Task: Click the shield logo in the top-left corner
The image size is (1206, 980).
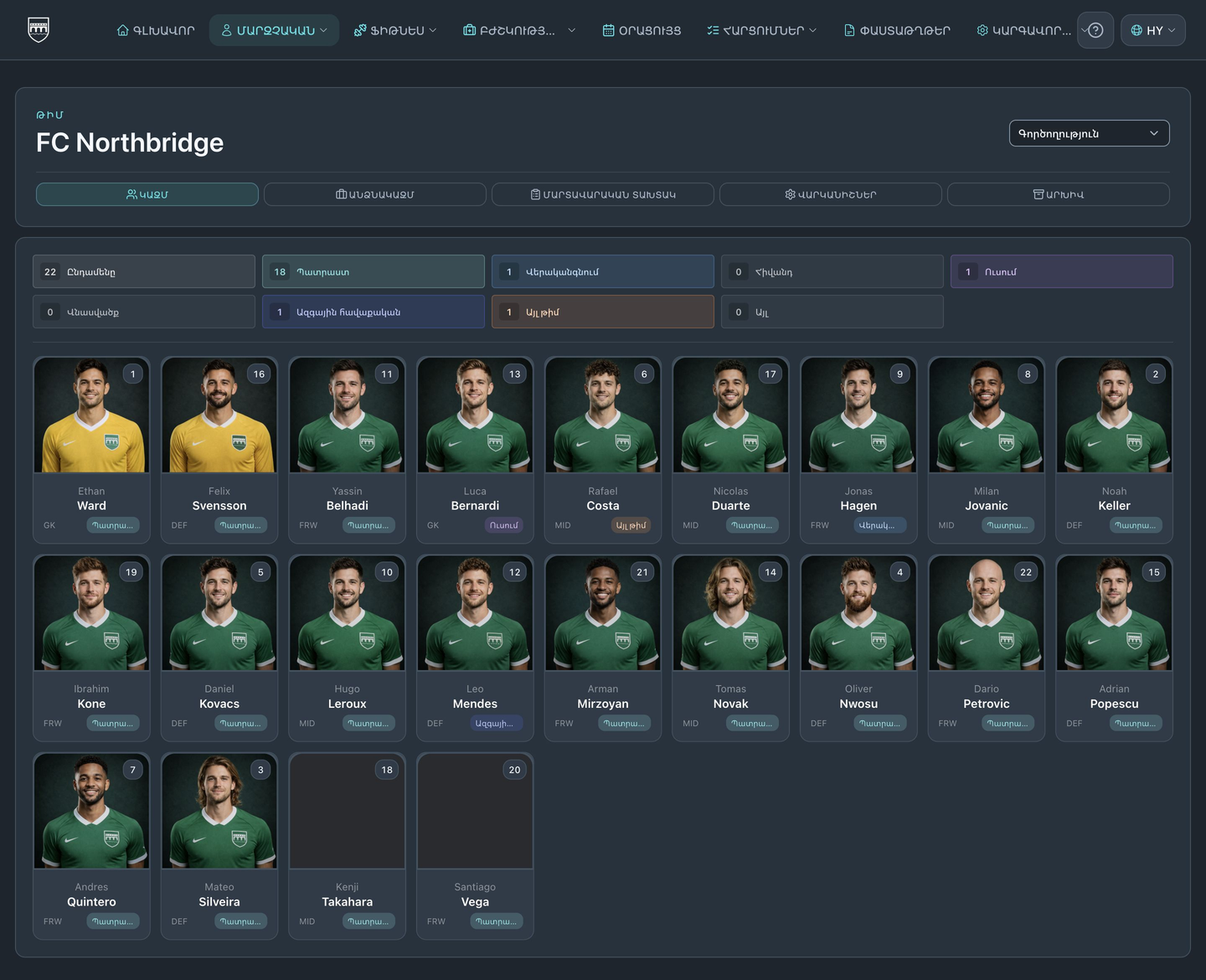Action: click(39, 29)
